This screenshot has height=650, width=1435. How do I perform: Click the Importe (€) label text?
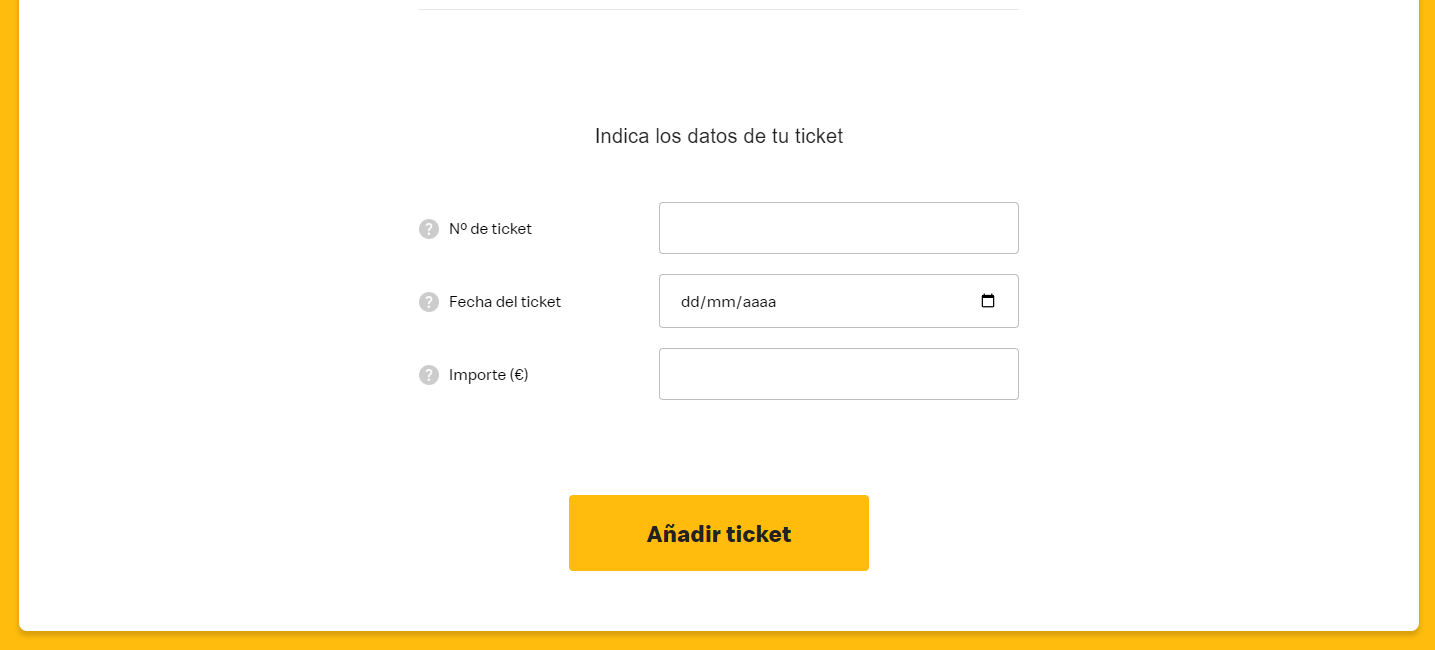488,375
